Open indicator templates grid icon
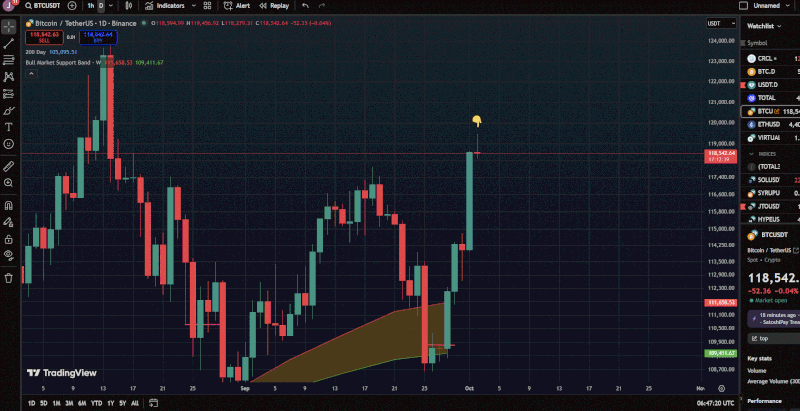800x411 pixels. (x=207, y=6)
